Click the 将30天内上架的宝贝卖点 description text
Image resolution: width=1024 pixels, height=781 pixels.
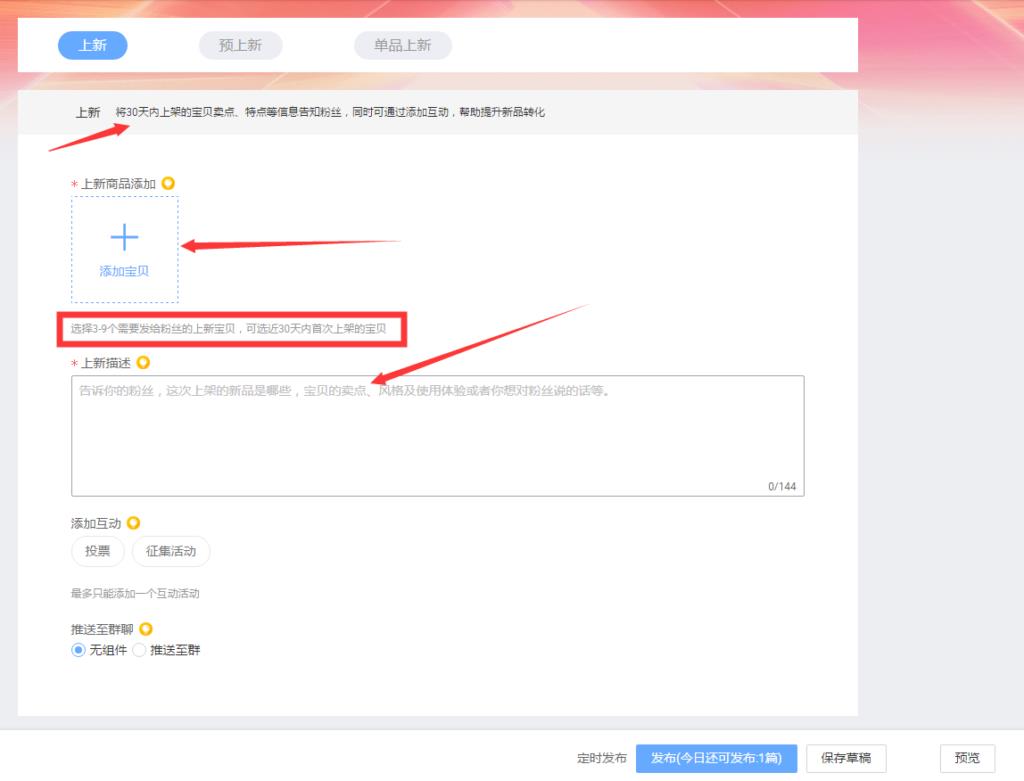330,112
